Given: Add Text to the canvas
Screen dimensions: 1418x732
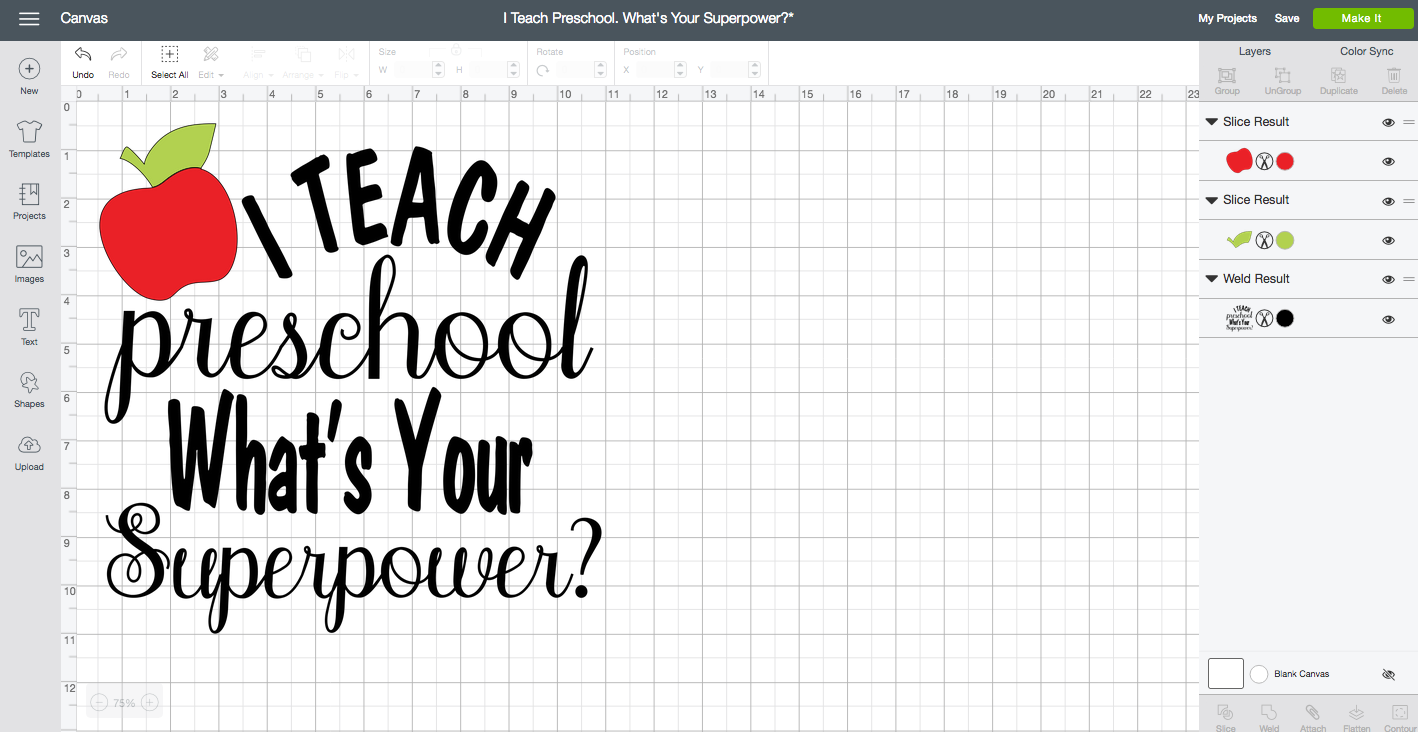Looking at the screenshot, I should [29, 327].
